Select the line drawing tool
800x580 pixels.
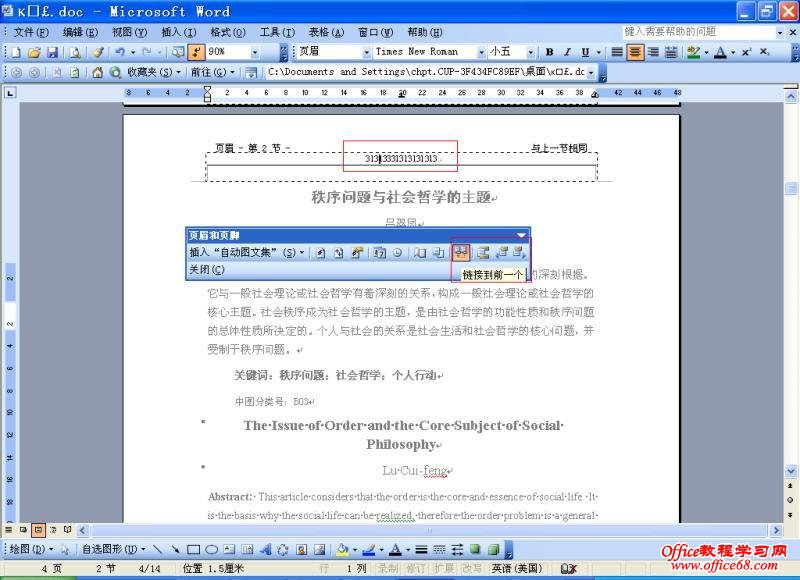pyautogui.click(x=157, y=549)
